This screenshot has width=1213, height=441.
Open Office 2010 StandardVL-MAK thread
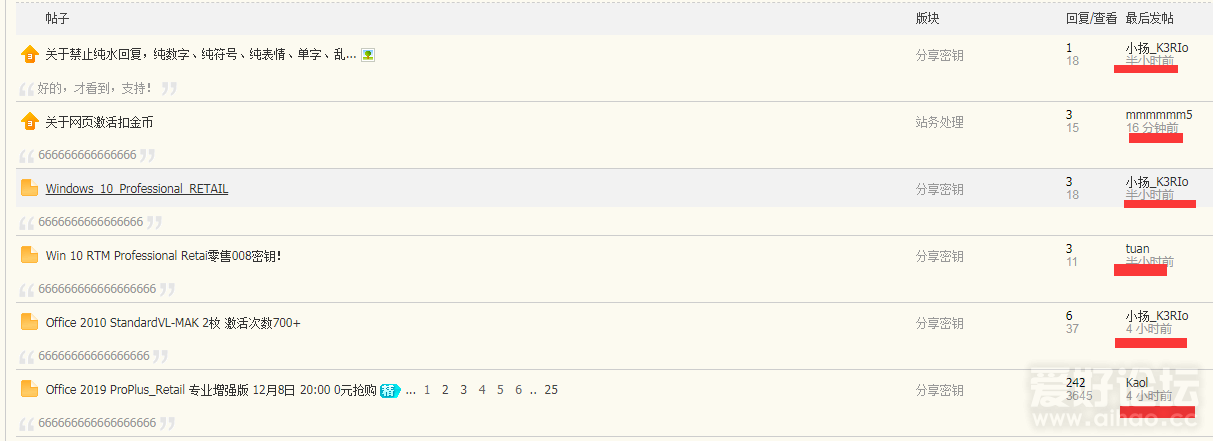point(173,323)
